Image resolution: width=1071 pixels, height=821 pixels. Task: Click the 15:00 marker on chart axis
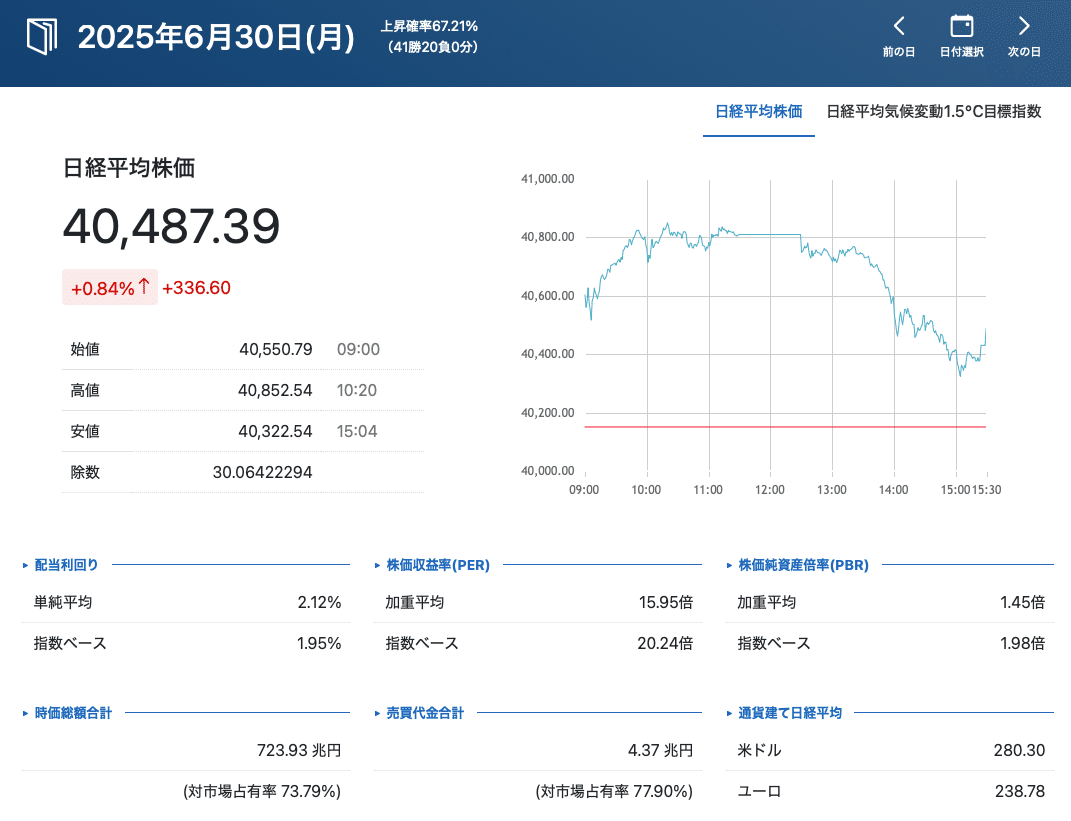[x=957, y=490]
